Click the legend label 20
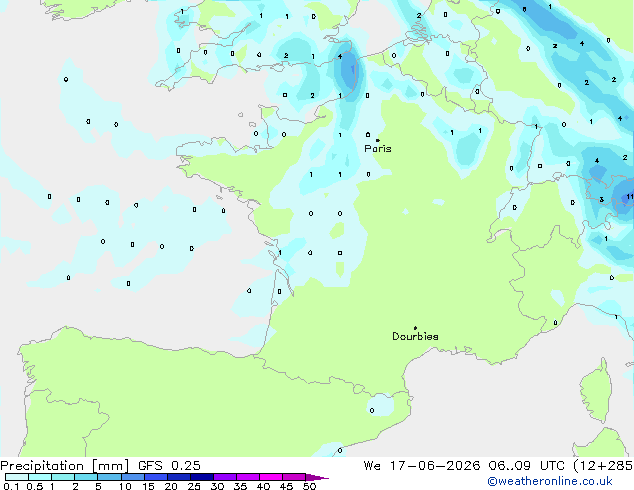Screen dimensions: 634x490 click(171, 486)
